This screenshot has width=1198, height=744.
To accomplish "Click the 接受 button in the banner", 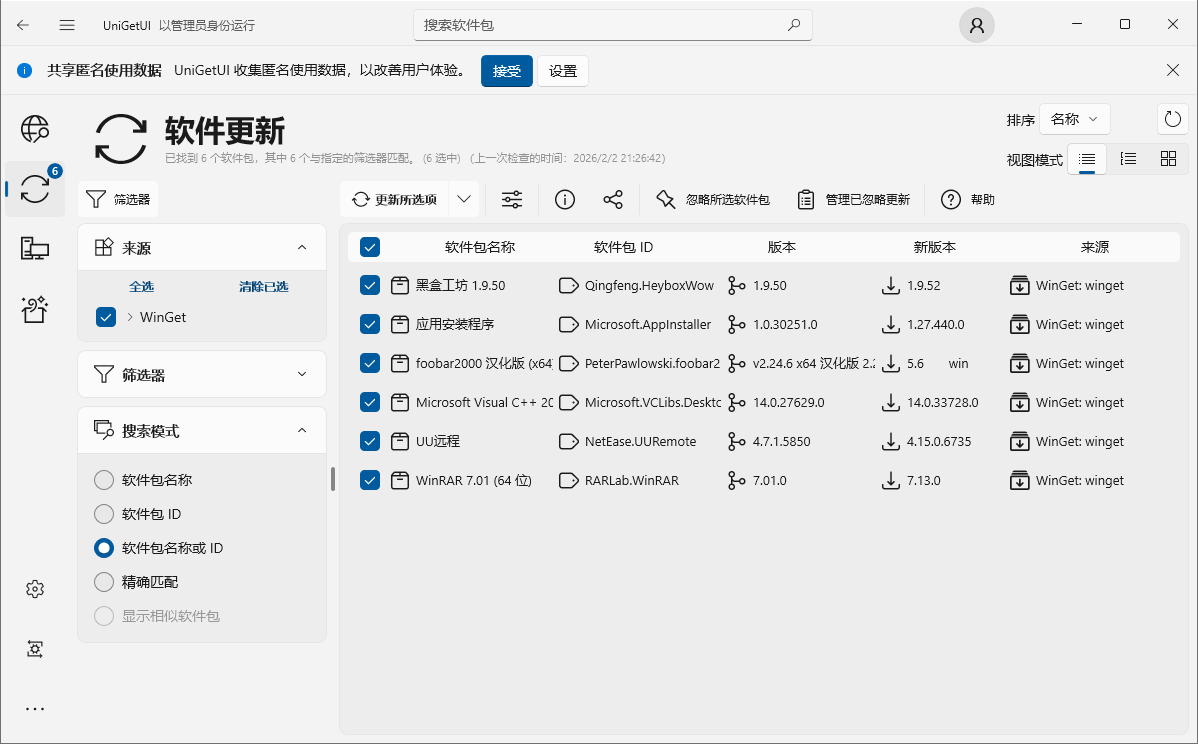I will pos(507,71).
